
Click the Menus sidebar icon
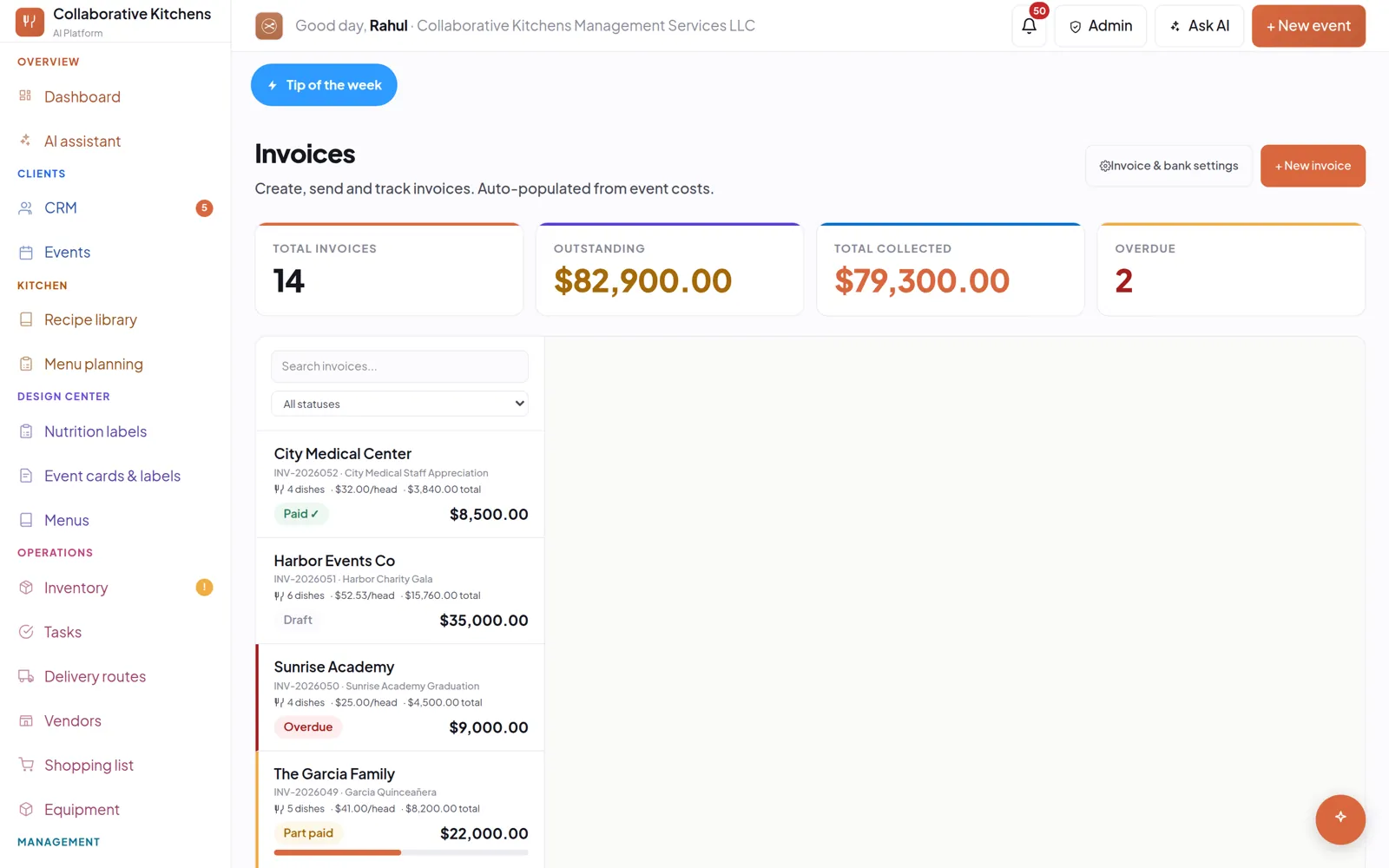pyautogui.click(x=25, y=520)
